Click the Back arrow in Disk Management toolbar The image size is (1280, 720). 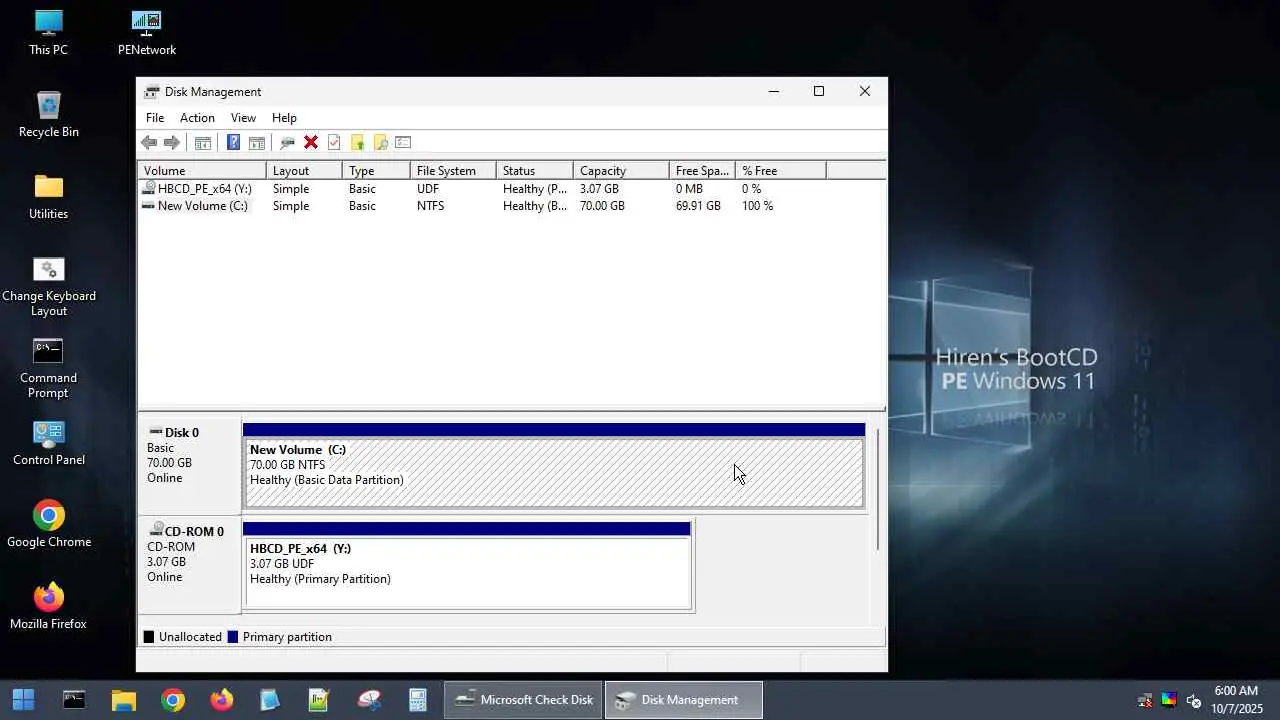(x=149, y=143)
